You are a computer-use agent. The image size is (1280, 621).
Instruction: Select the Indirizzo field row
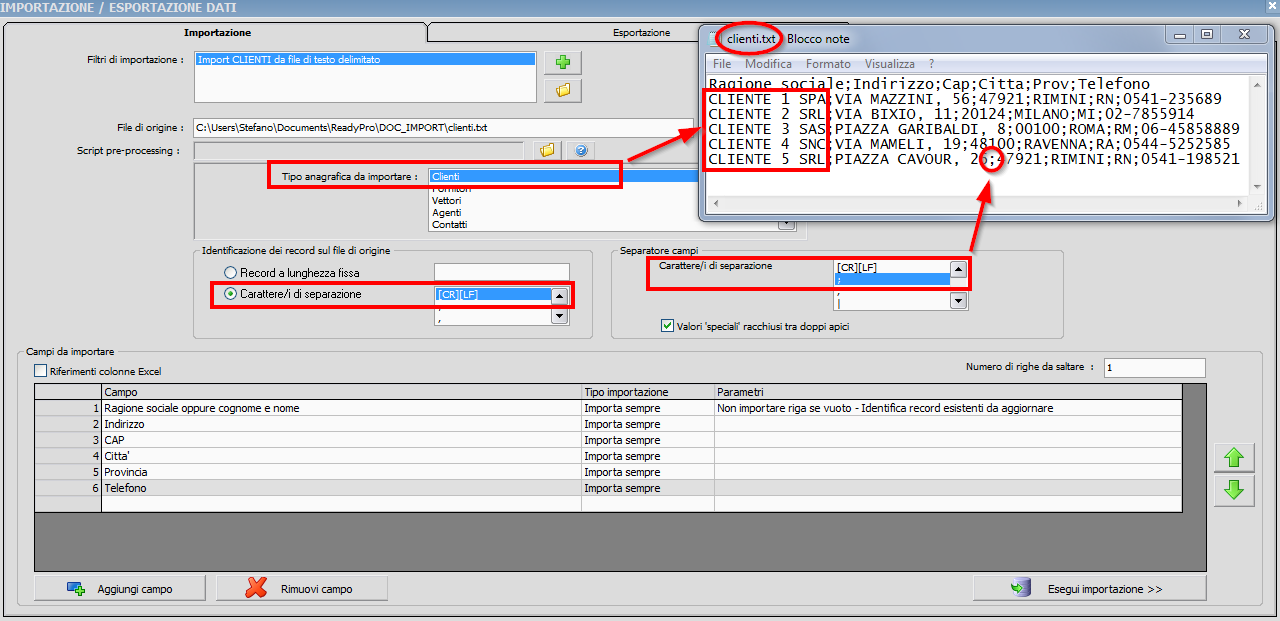608,424
